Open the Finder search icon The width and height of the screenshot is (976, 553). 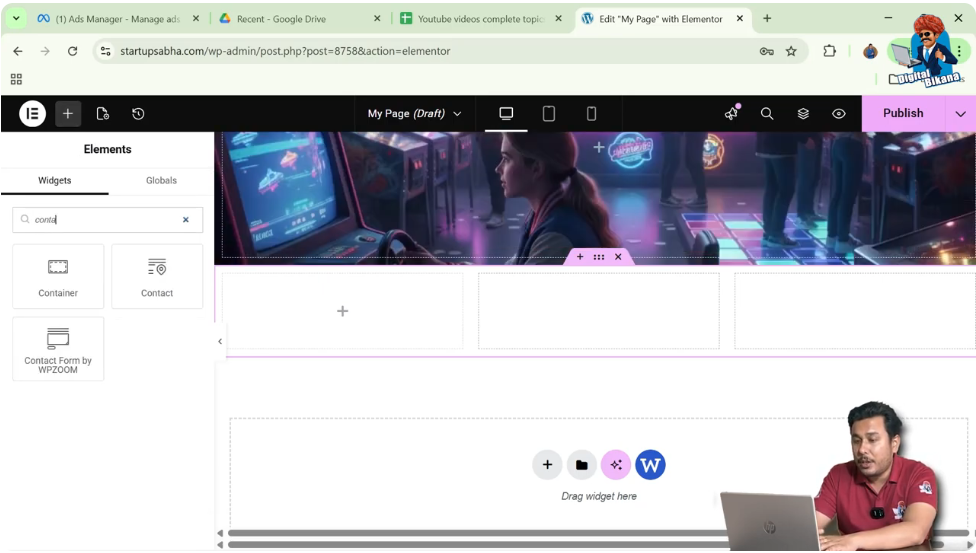tap(767, 113)
